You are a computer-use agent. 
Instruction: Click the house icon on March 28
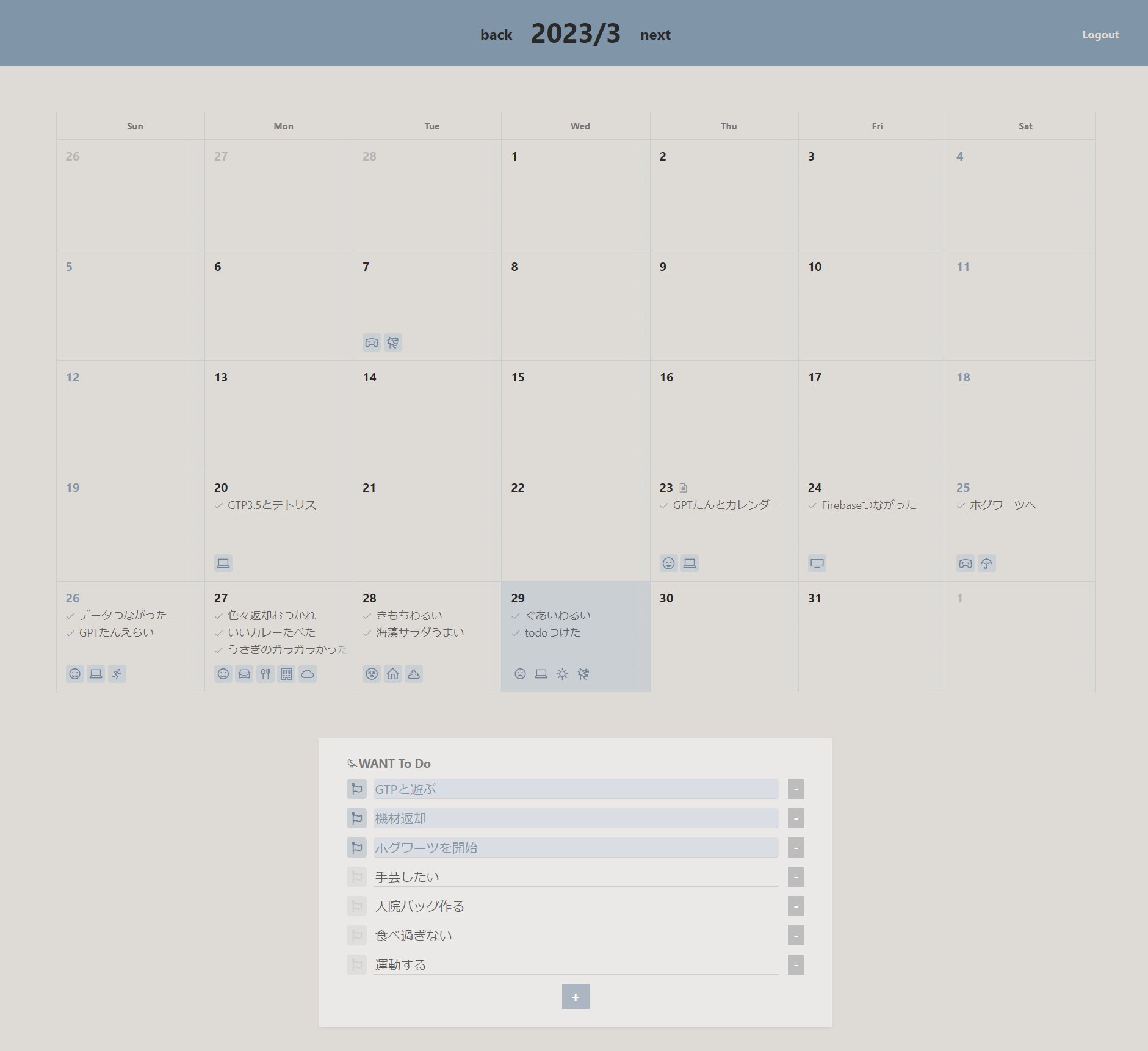tap(393, 674)
